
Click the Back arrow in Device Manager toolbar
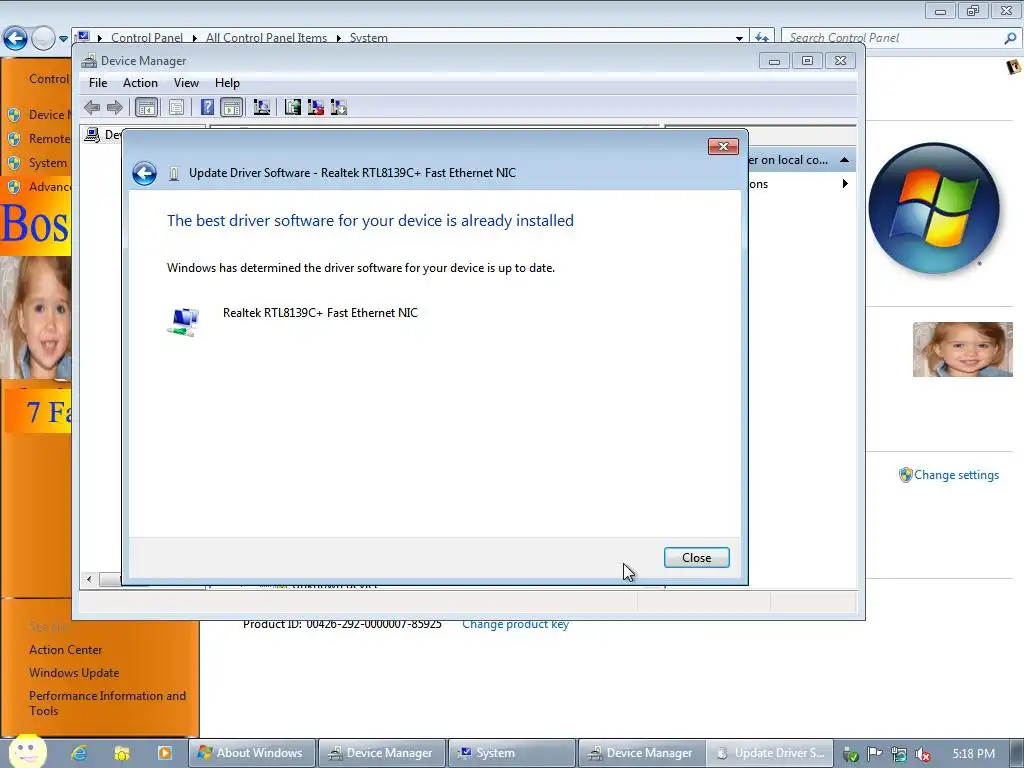(x=92, y=107)
